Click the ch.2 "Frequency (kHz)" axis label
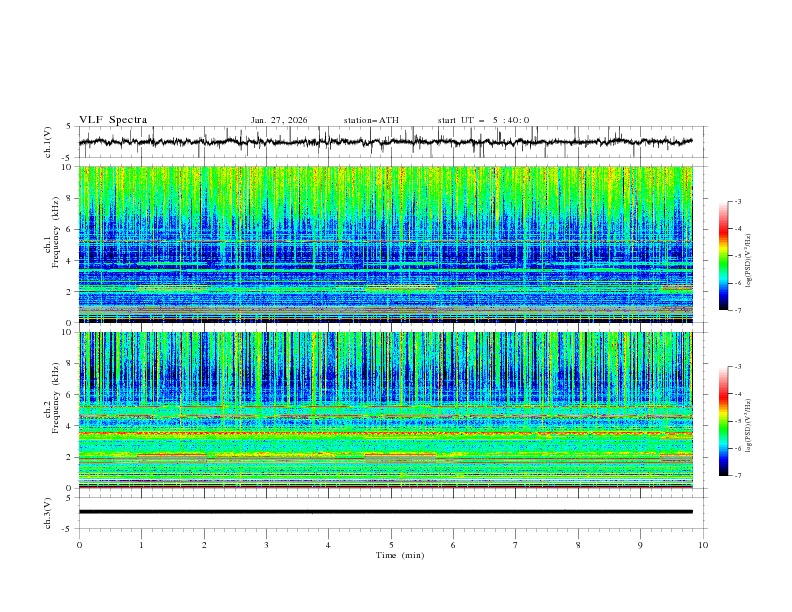This screenshot has width=792, height=612. point(56,398)
